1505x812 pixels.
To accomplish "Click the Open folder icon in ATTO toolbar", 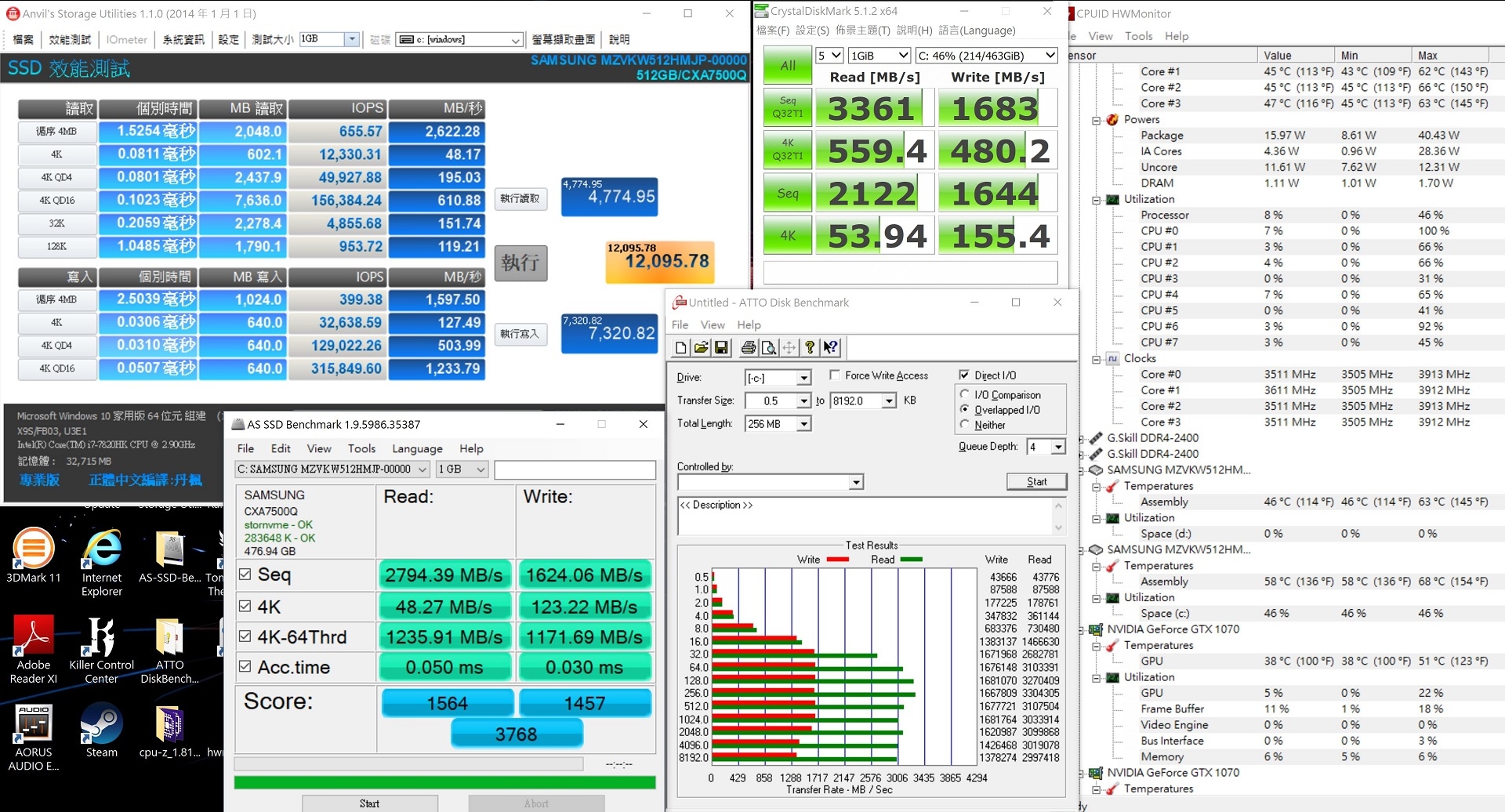I will 701,347.
